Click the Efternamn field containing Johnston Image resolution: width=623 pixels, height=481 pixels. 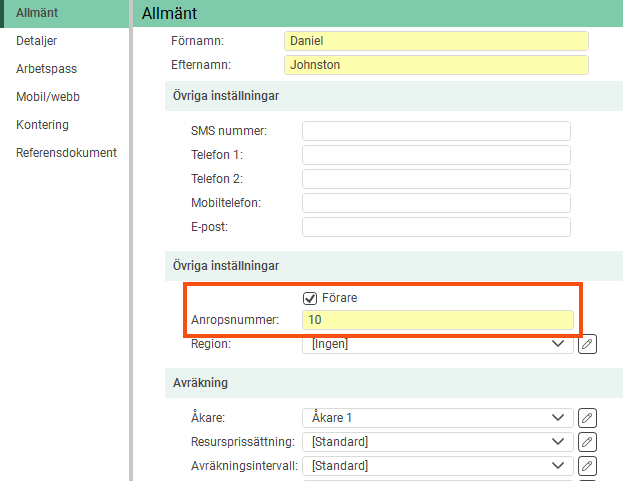436,65
